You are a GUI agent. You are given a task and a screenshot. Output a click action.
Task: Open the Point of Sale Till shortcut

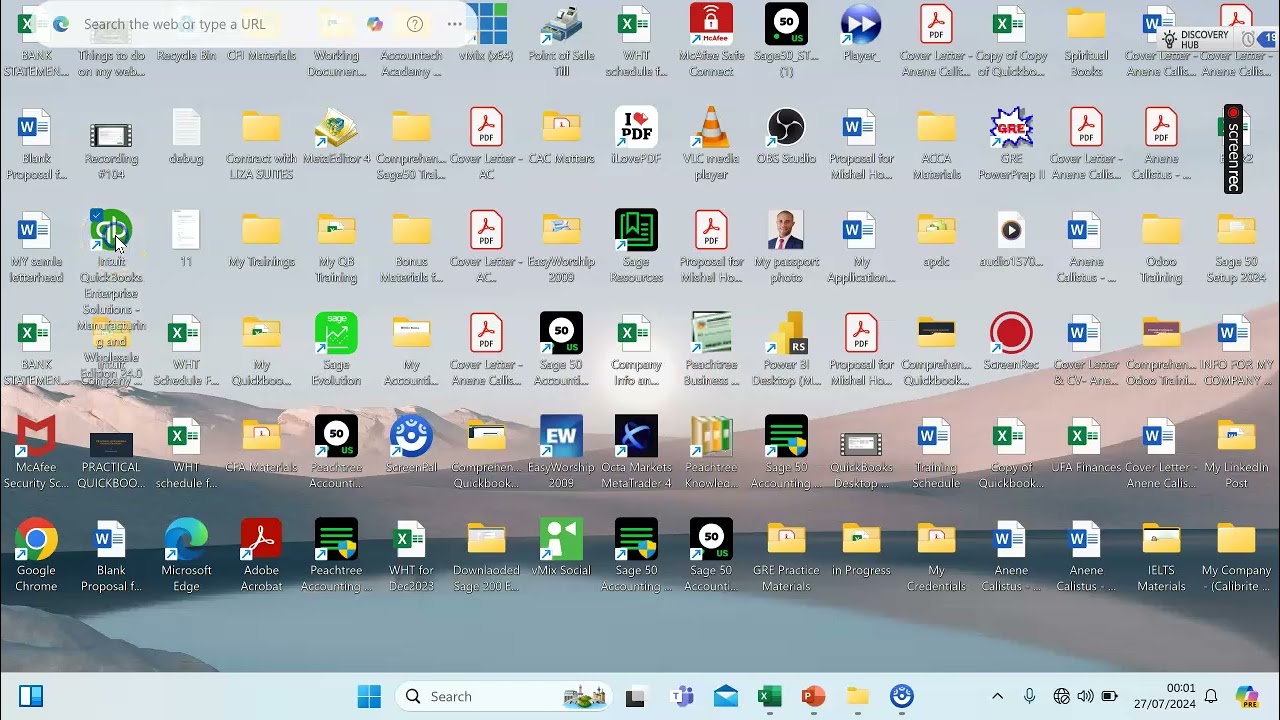(561, 41)
